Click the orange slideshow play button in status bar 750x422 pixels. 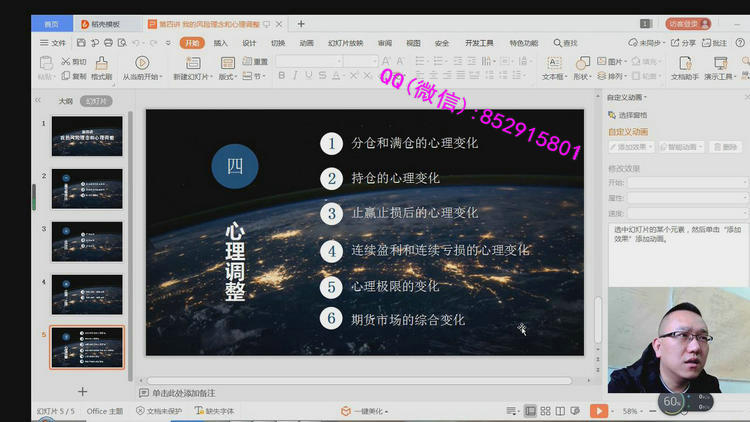598,410
